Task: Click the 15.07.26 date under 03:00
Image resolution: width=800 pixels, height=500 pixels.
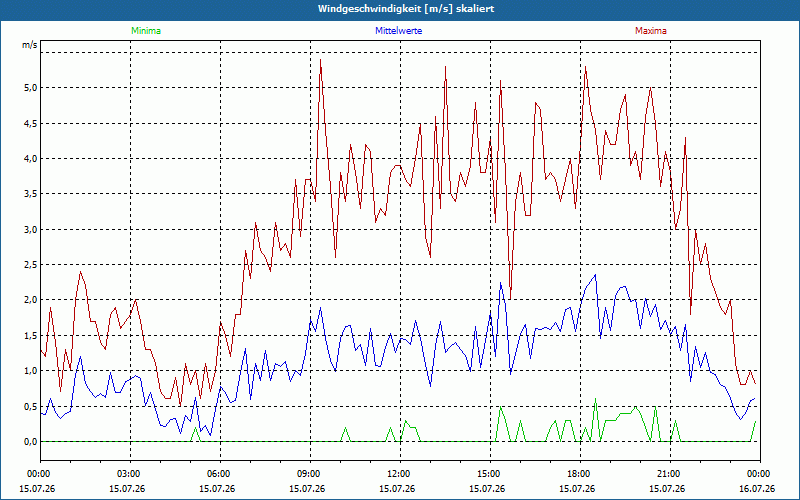Action: click(x=127, y=489)
